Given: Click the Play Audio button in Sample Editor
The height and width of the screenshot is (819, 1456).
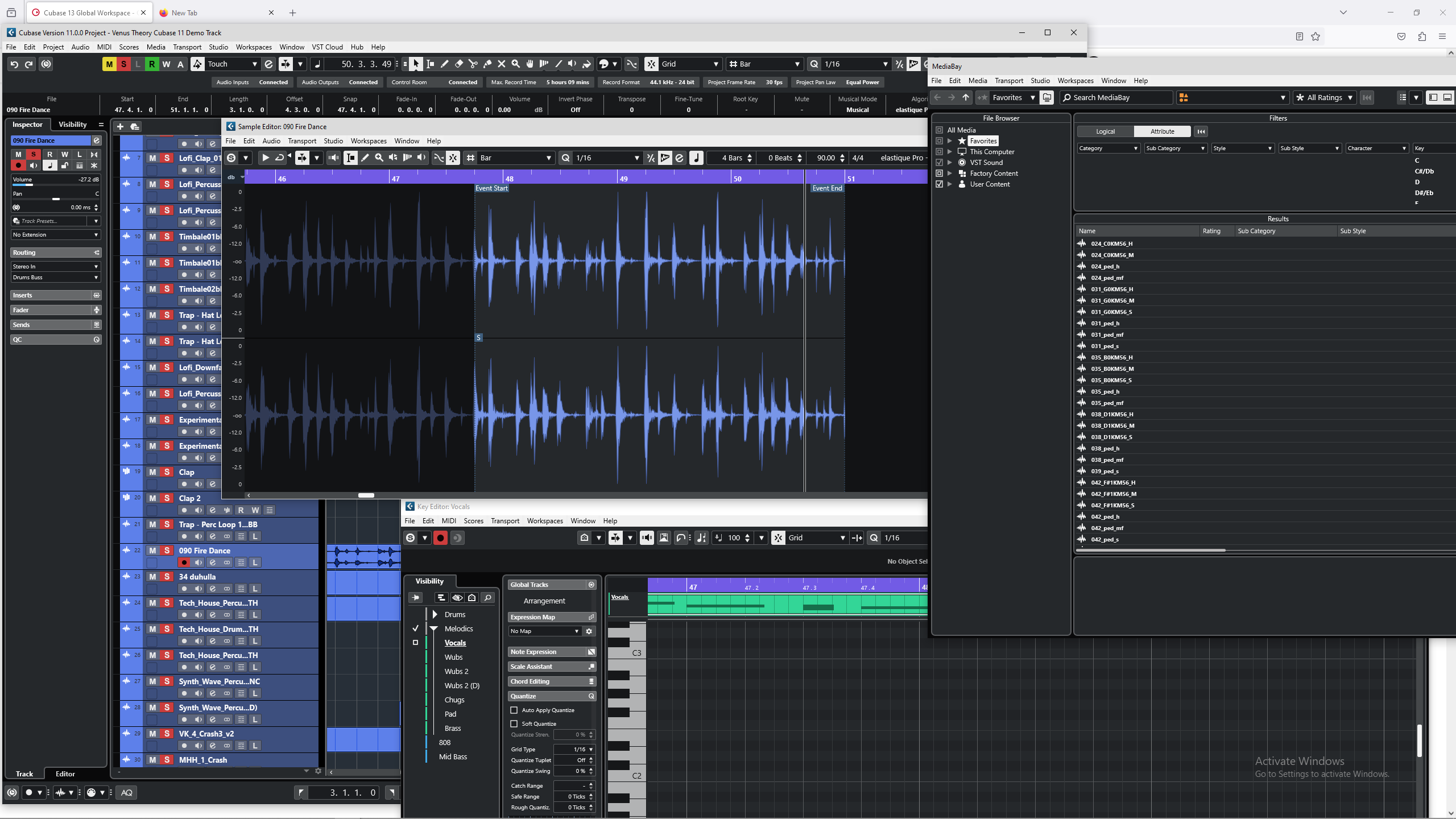Looking at the screenshot, I should (265, 158).
